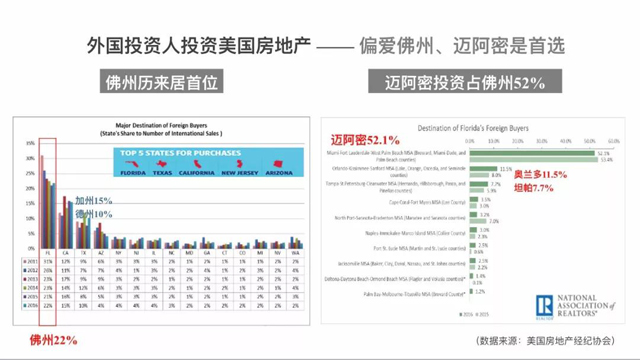Click the North Port-Sarasota-Bradenton MSA row label

click(400, 218)
